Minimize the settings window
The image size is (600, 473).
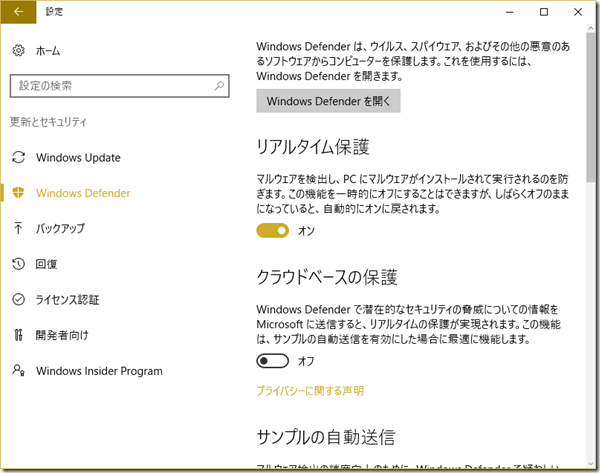coord(510,12)
